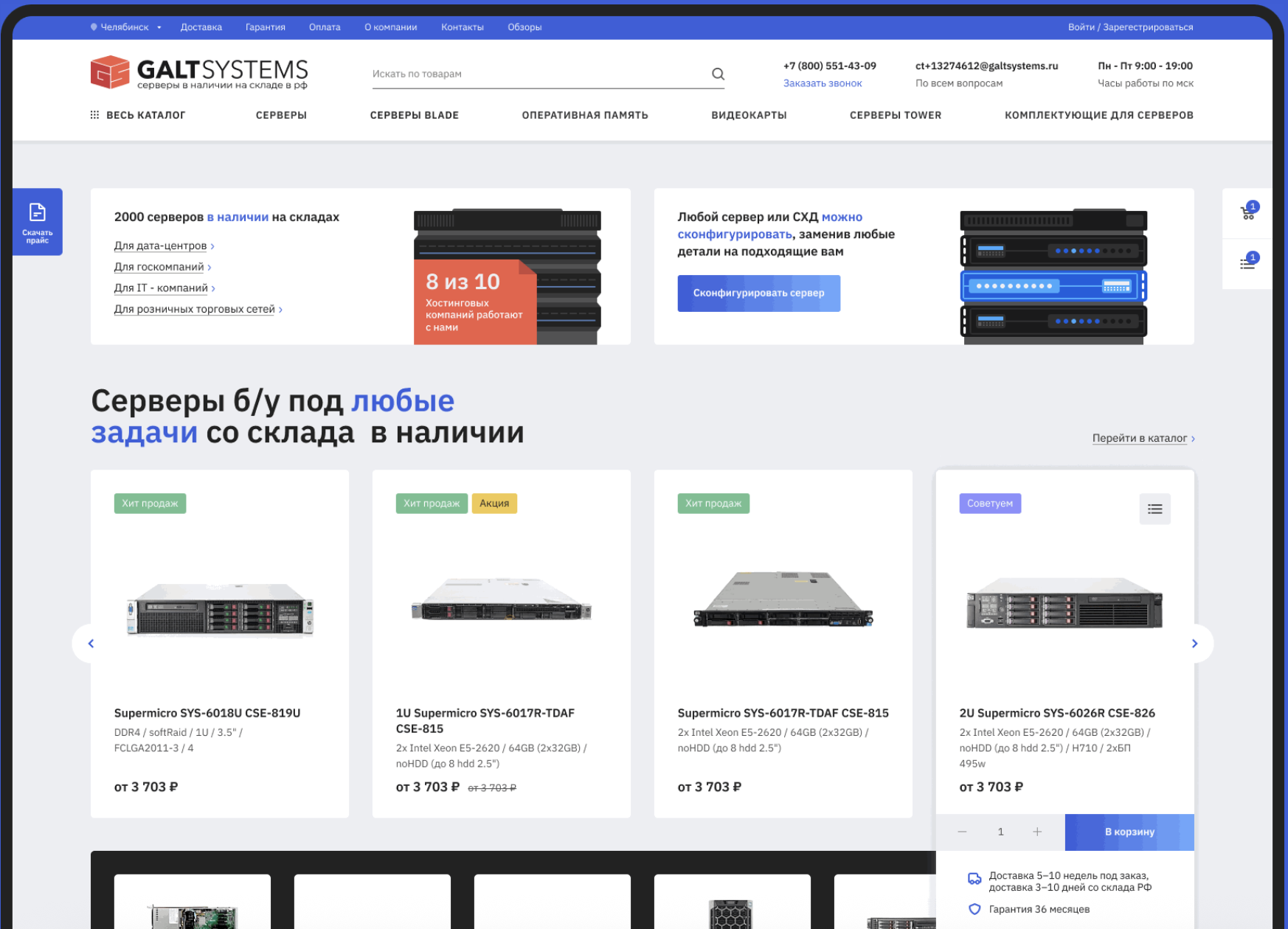The image size is (1288, 929).
Task: Increase quantity with the plus stepper
Action: [x=1037, y=832]
